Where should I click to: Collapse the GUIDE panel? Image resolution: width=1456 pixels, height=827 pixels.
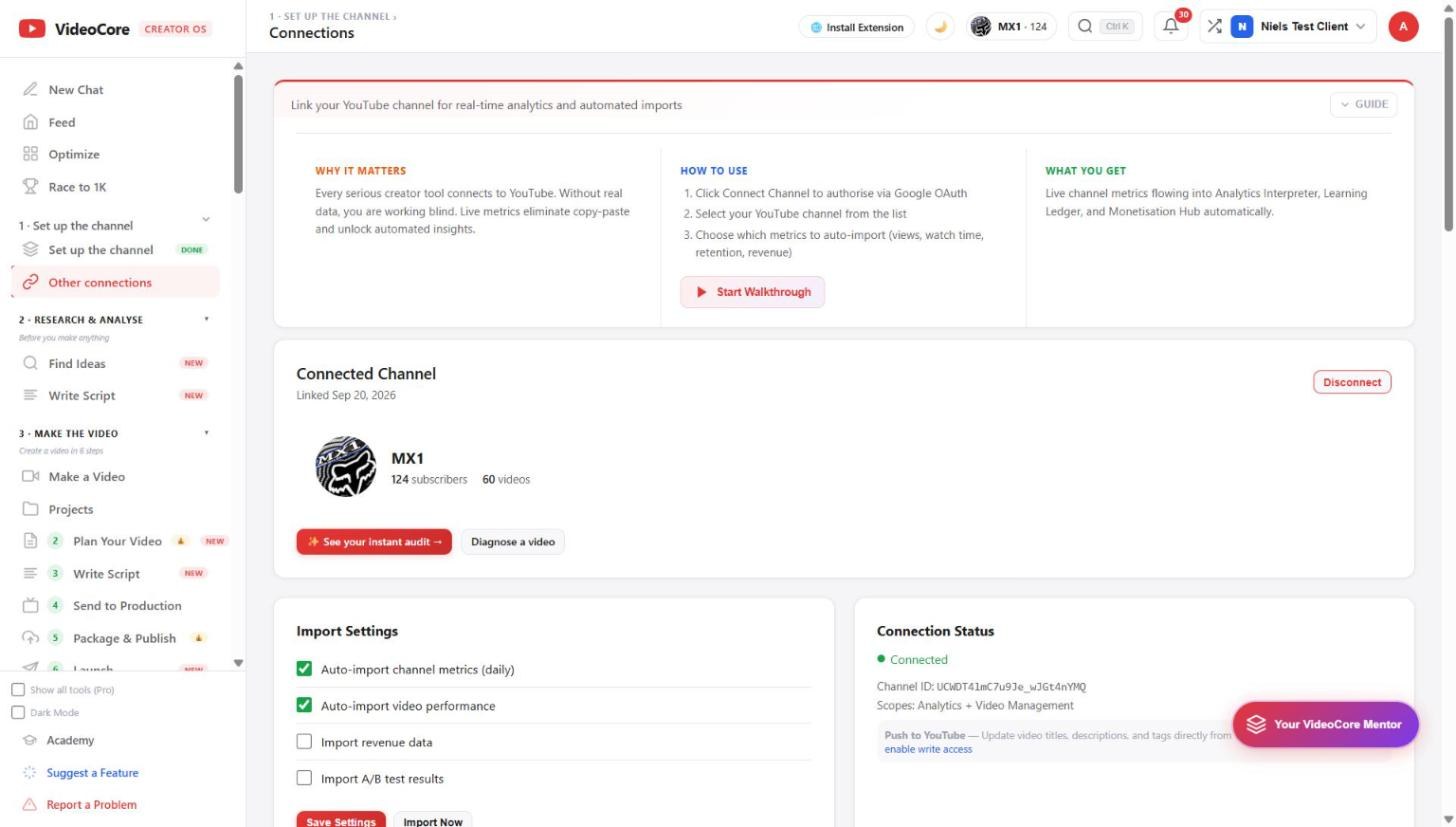click(1363, 104)
